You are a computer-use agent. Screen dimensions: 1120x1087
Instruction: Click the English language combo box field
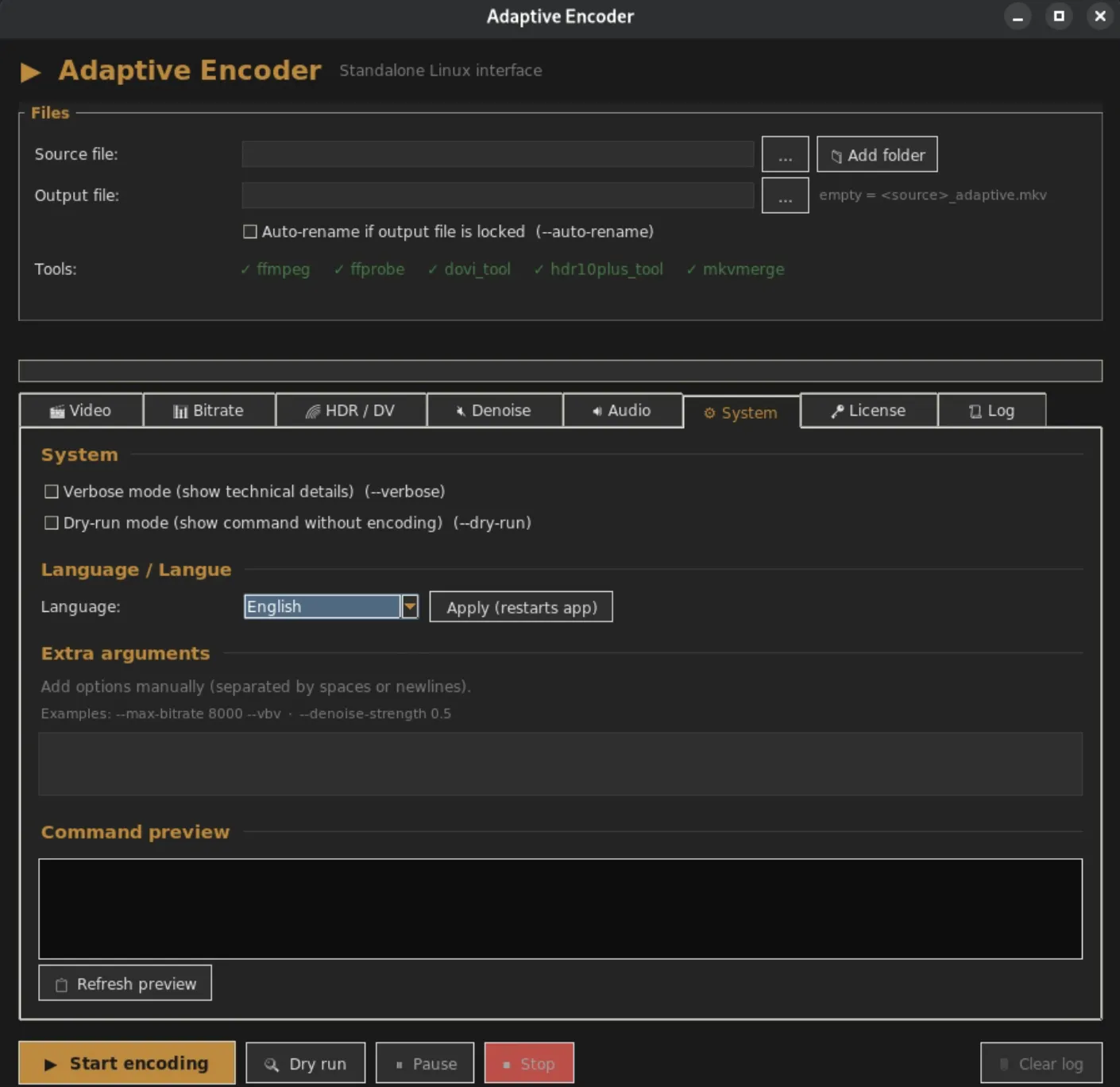coord(322,607)
